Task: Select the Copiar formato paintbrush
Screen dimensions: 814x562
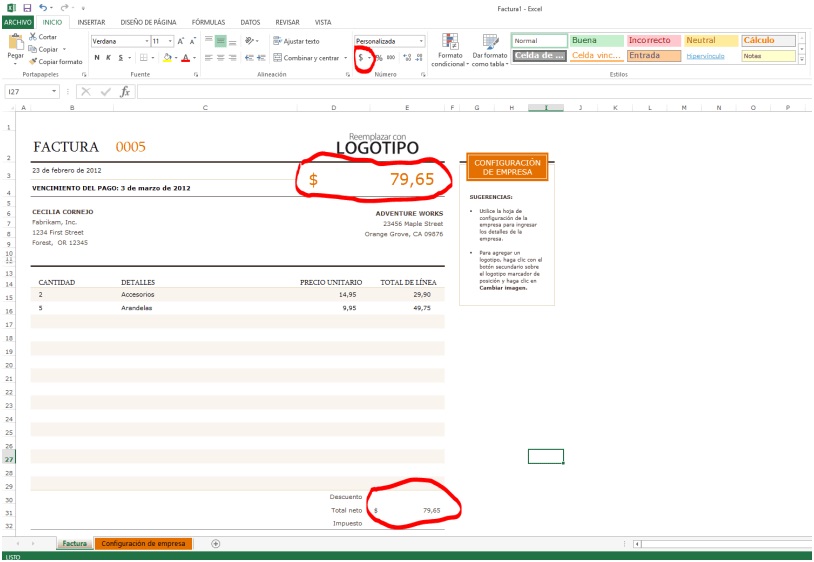Action: pyautogui.click(x=33, y=61)
